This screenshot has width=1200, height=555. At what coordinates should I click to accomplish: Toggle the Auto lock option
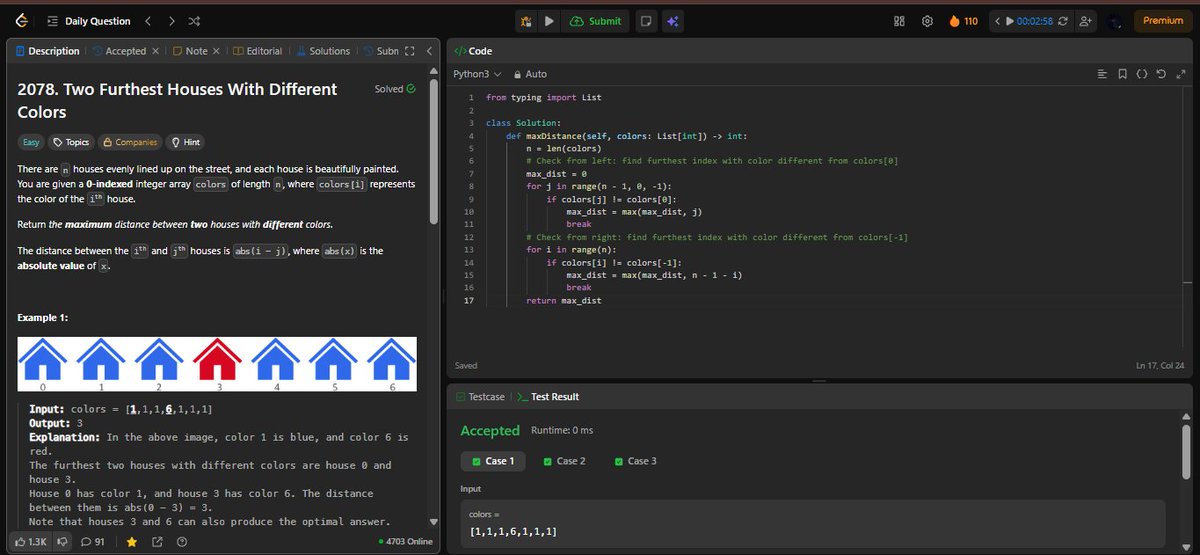[x=530, y=74]
